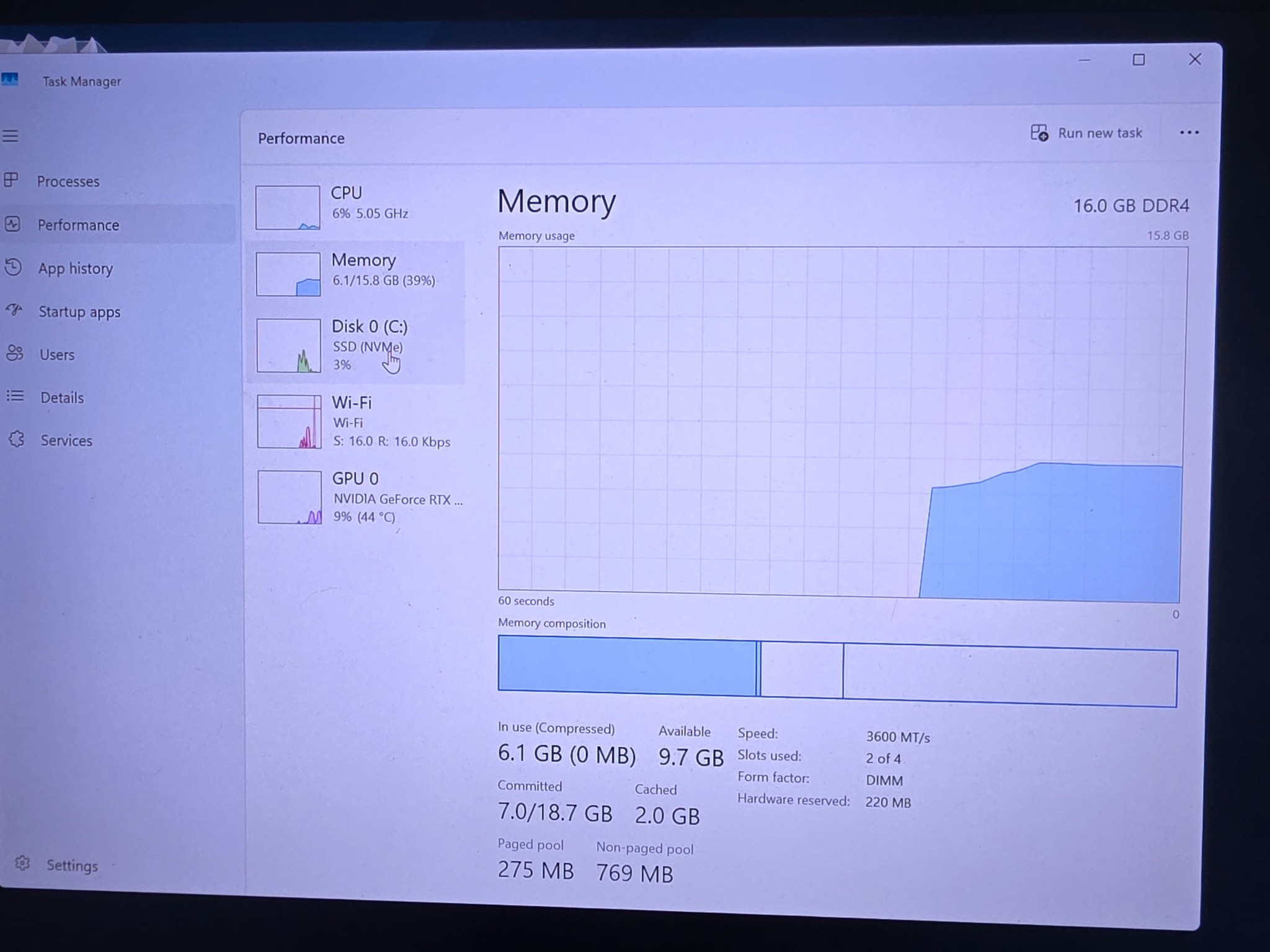Click the Available 9.7 GB value

tap(691, 757)
